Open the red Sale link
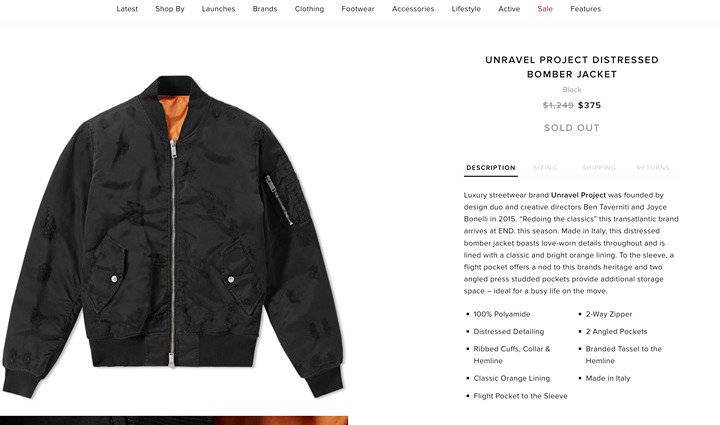Image resolution: width=720 pixels, height=425 pixels. click(545, 9)
